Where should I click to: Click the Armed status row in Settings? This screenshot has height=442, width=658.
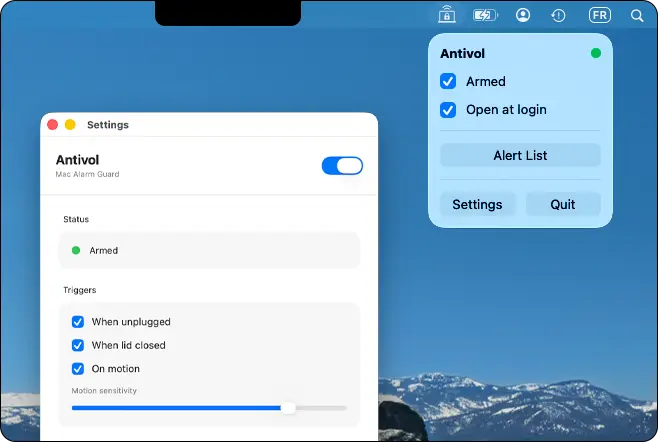[x=209, y=250]
